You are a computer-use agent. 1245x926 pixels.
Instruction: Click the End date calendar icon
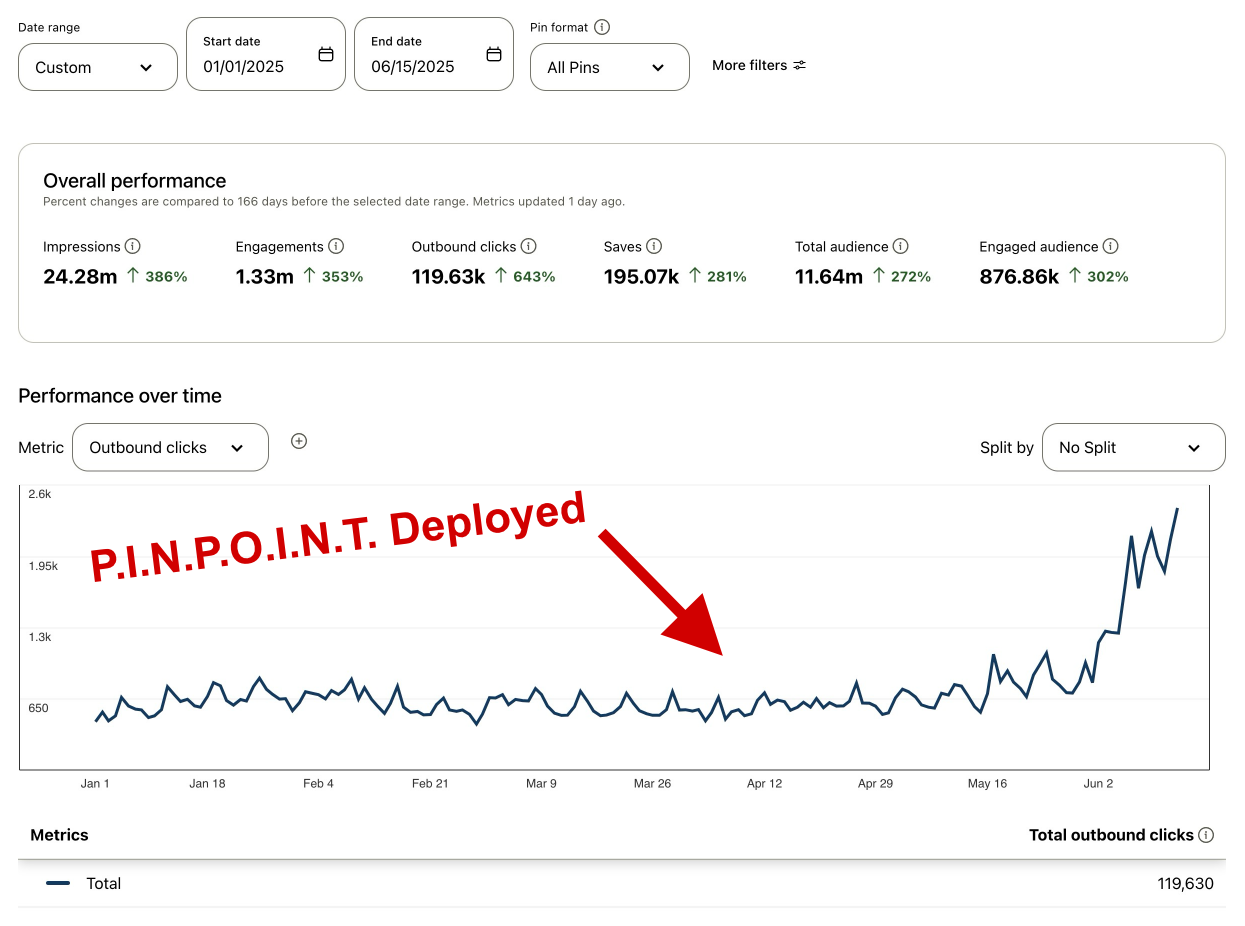(494, 54)
